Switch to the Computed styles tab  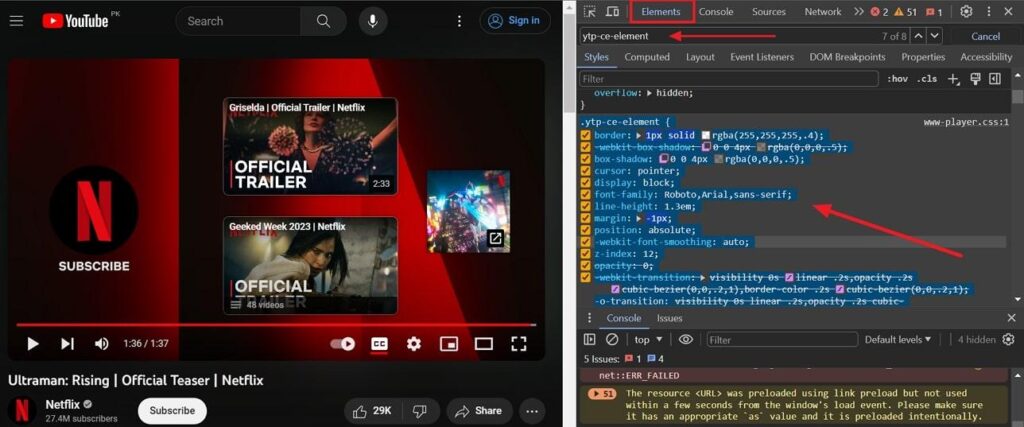(x=647, y=57)
